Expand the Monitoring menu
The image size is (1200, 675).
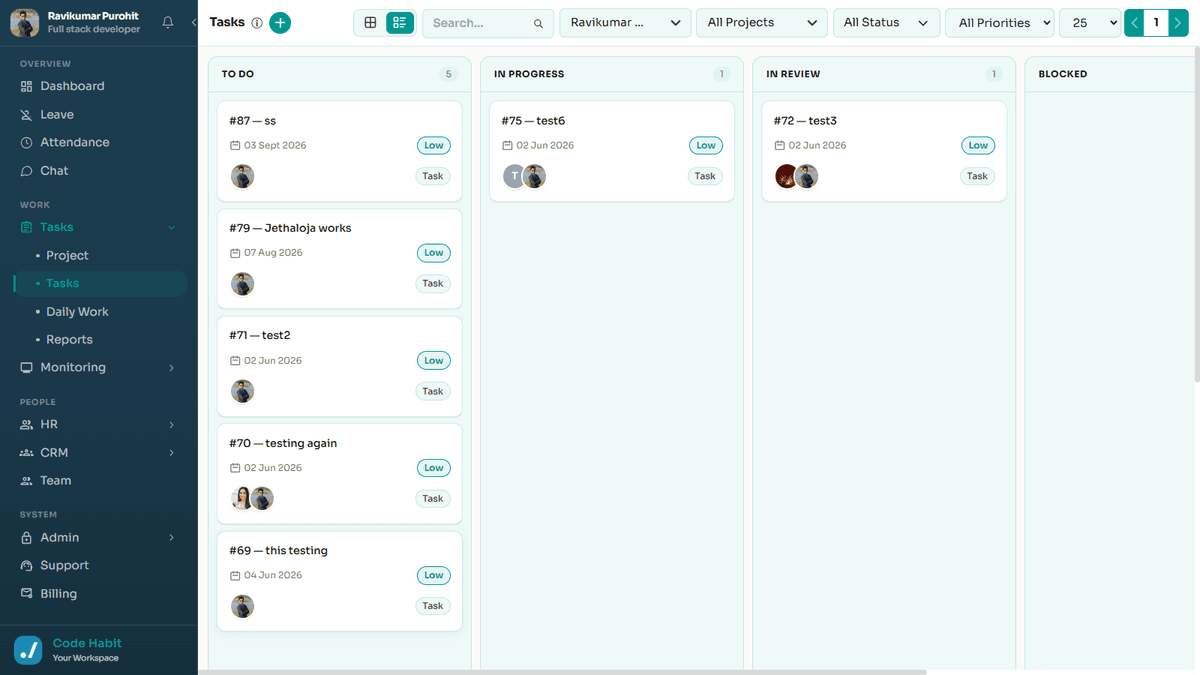click(171, 368)
